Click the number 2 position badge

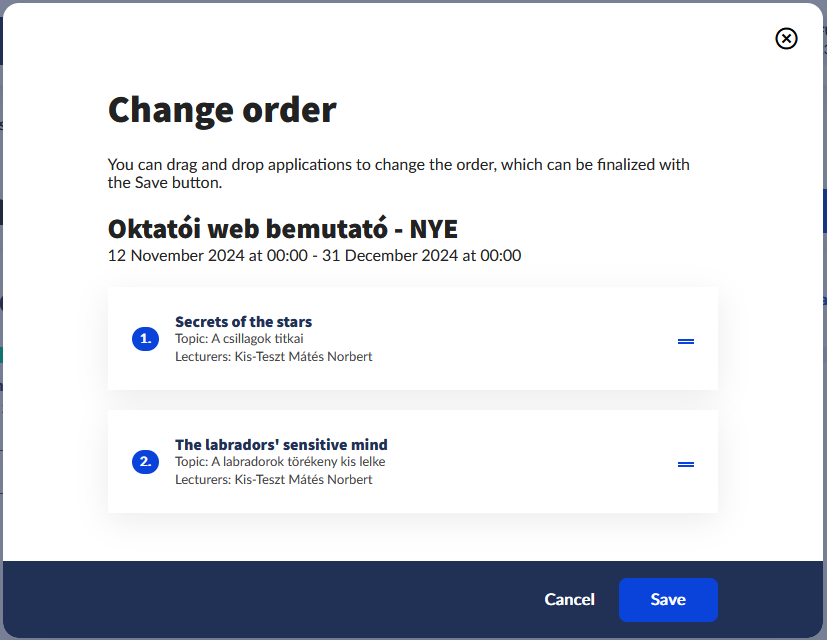pyautogui.click(x=145, y=462)
